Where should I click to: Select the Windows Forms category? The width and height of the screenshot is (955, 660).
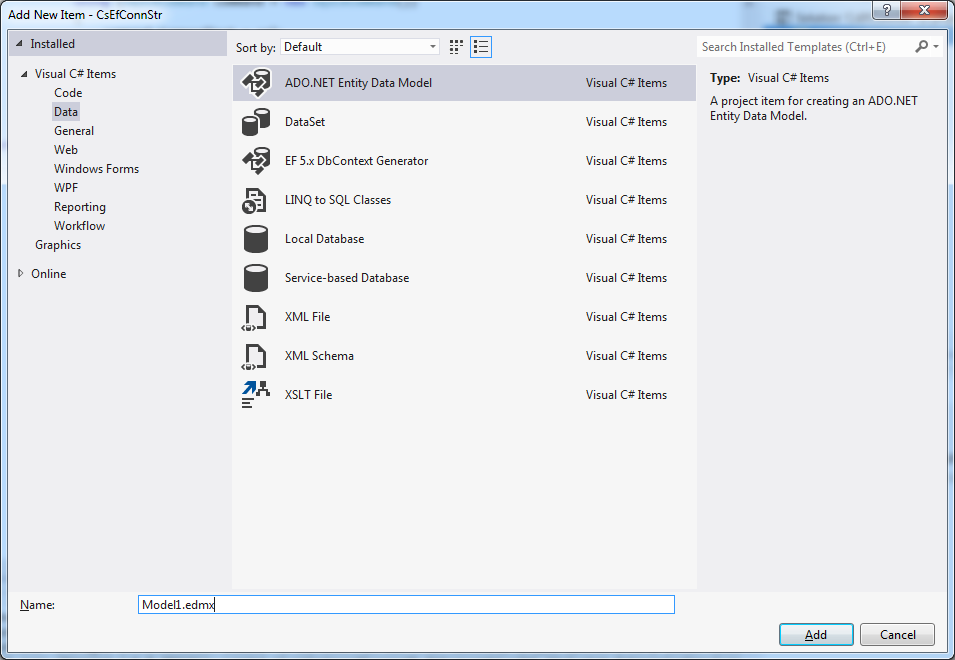[x=96, y=169]
